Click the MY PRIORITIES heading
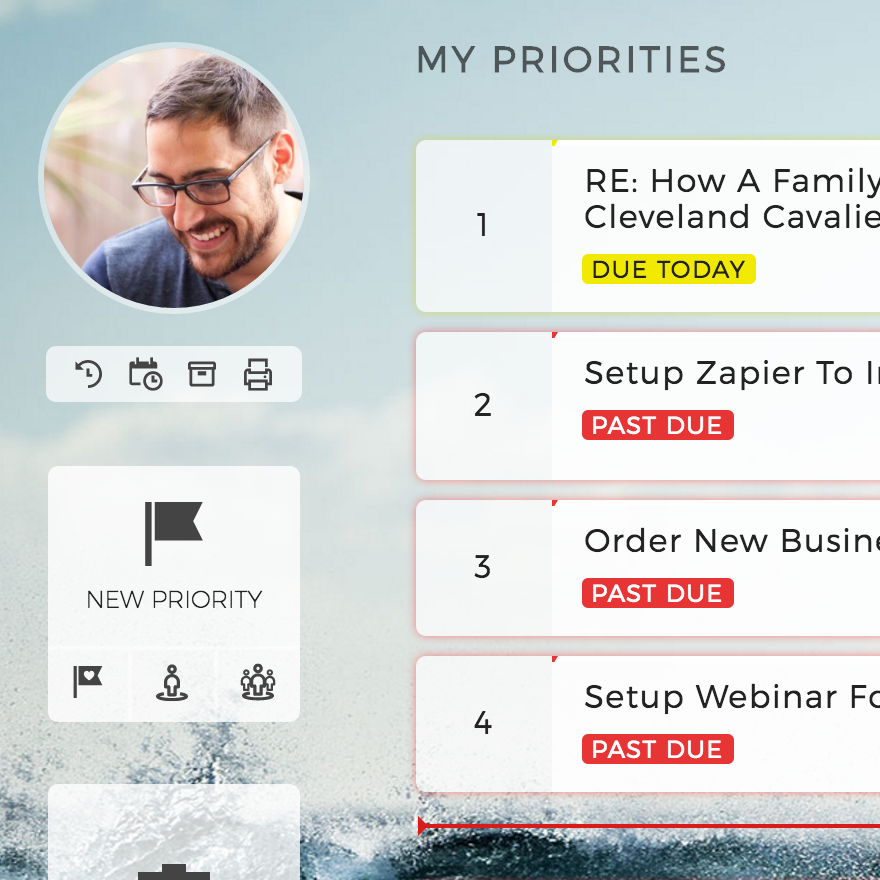The image size is (880, 880). [571, 59]
